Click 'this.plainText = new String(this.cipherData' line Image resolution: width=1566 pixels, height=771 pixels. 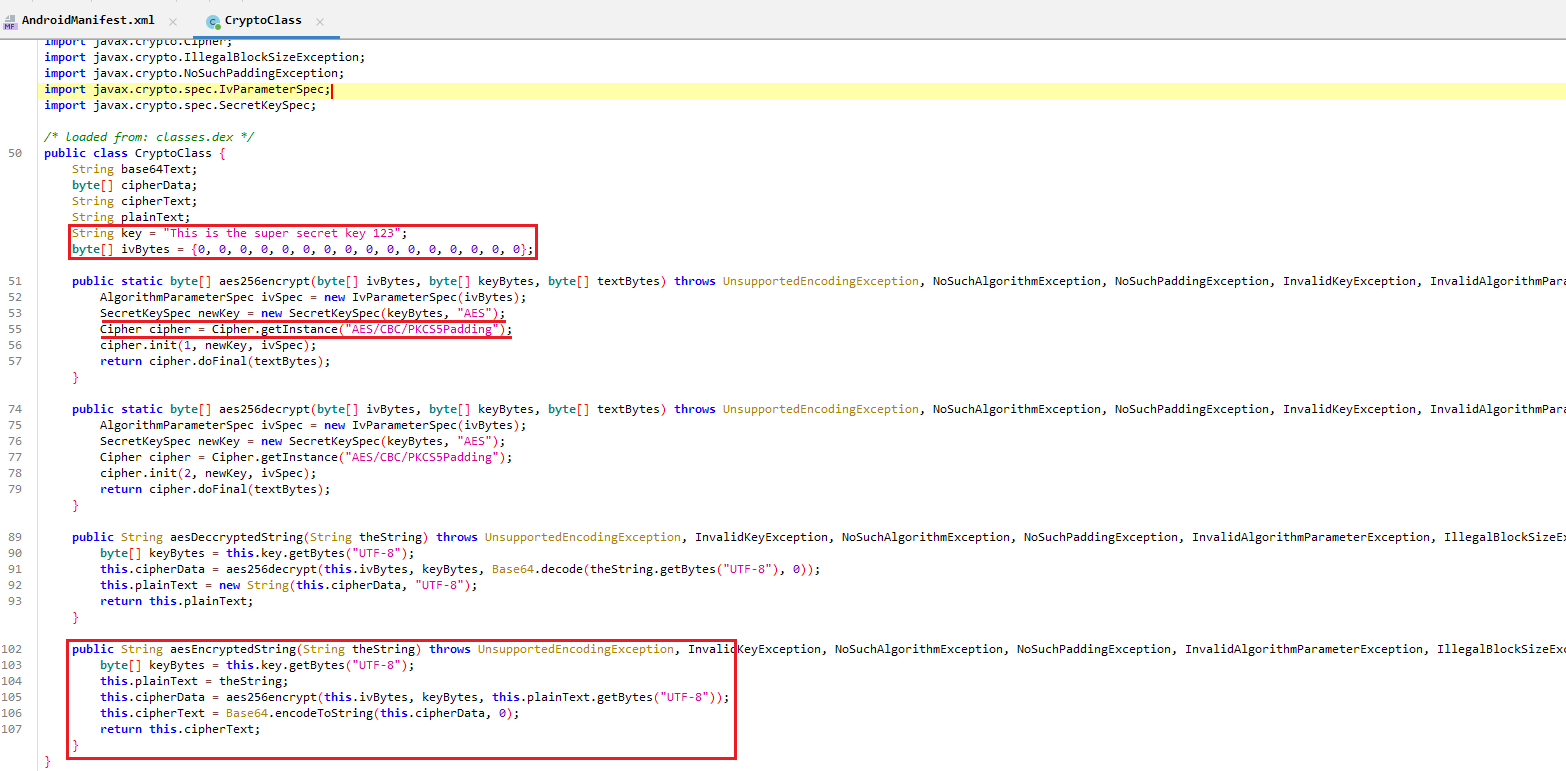[x=288, y=585]
